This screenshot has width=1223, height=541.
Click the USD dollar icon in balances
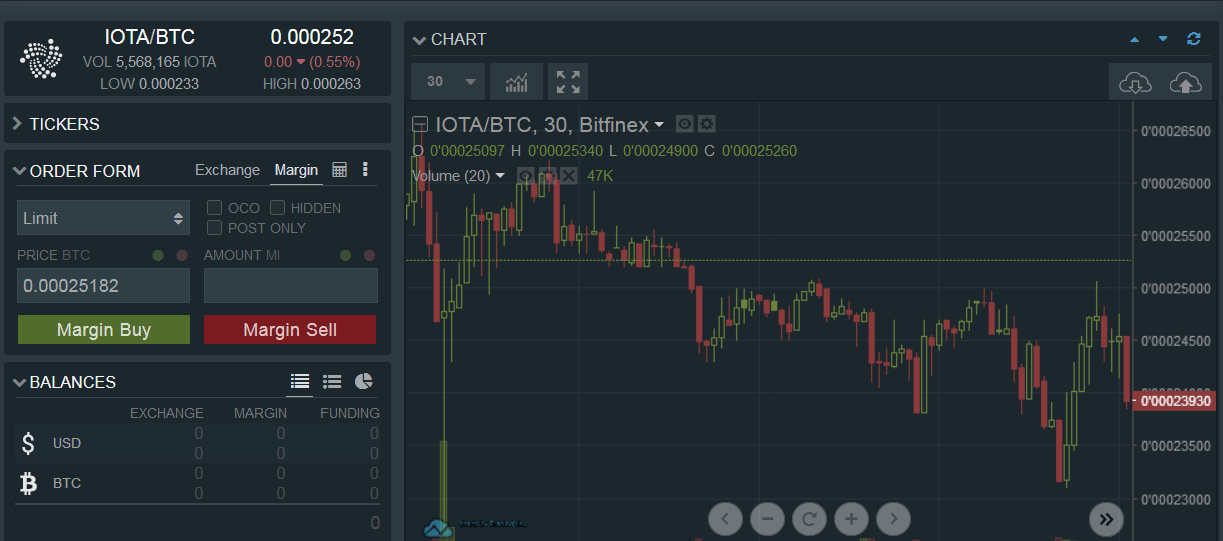29,443
